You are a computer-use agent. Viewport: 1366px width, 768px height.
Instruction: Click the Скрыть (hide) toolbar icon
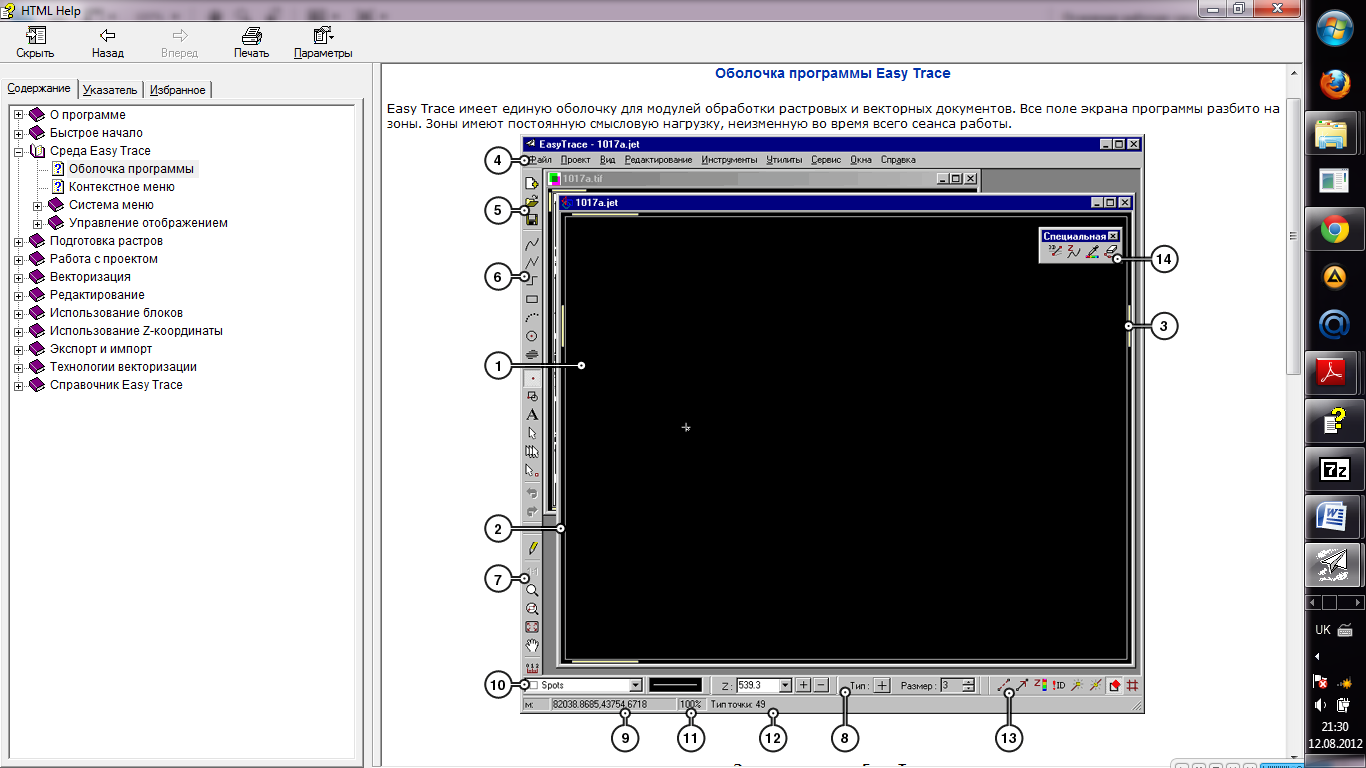(35, 36)
